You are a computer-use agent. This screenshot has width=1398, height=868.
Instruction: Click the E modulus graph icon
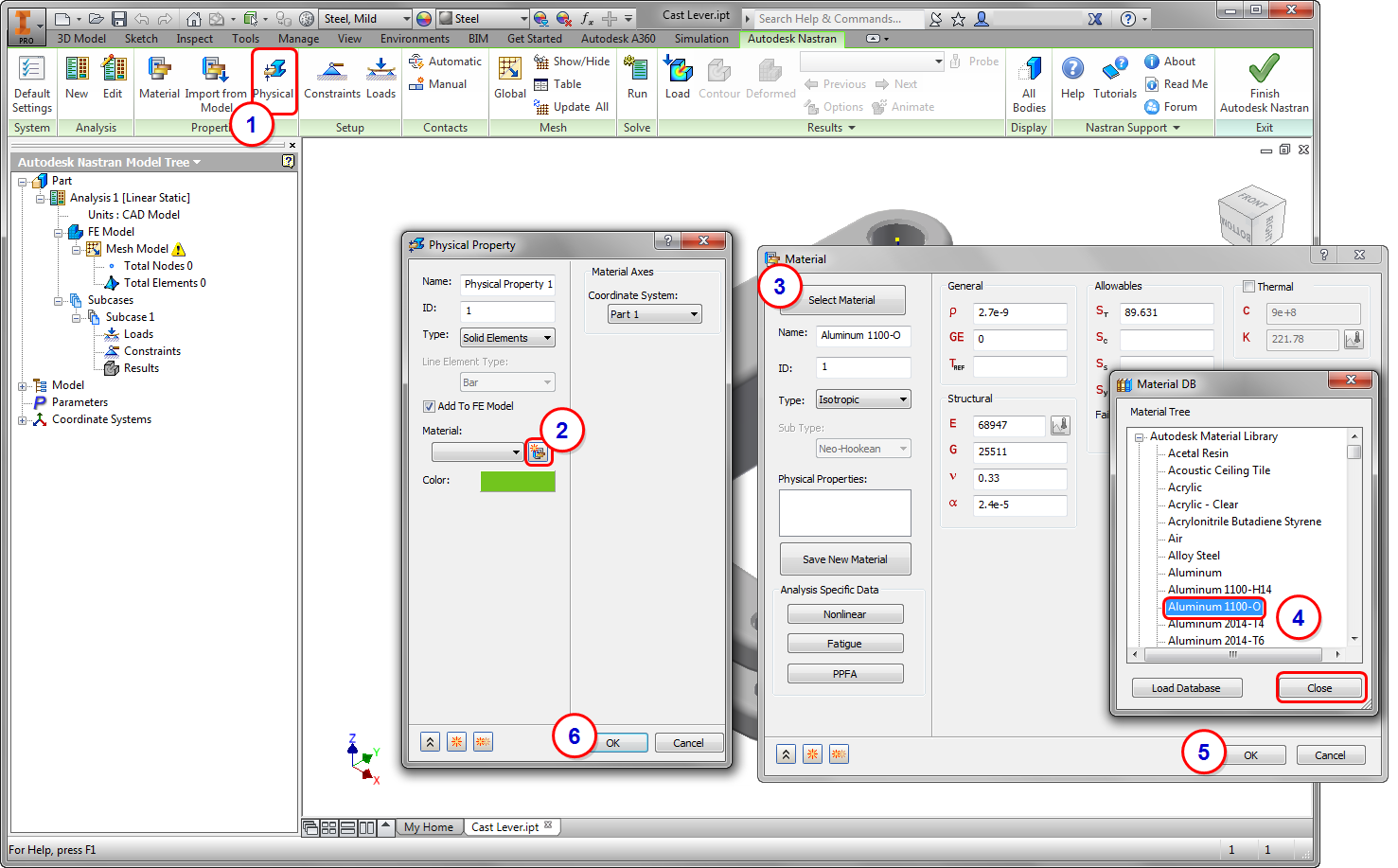tap(1060, 426)
